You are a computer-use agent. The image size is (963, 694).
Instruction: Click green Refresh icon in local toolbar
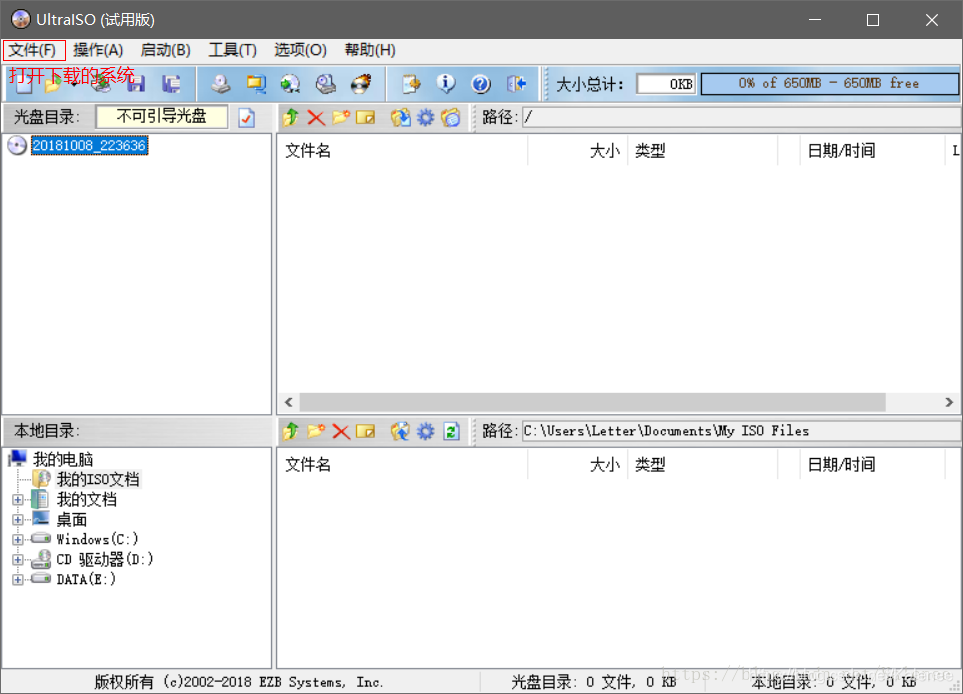pos(451,431)
